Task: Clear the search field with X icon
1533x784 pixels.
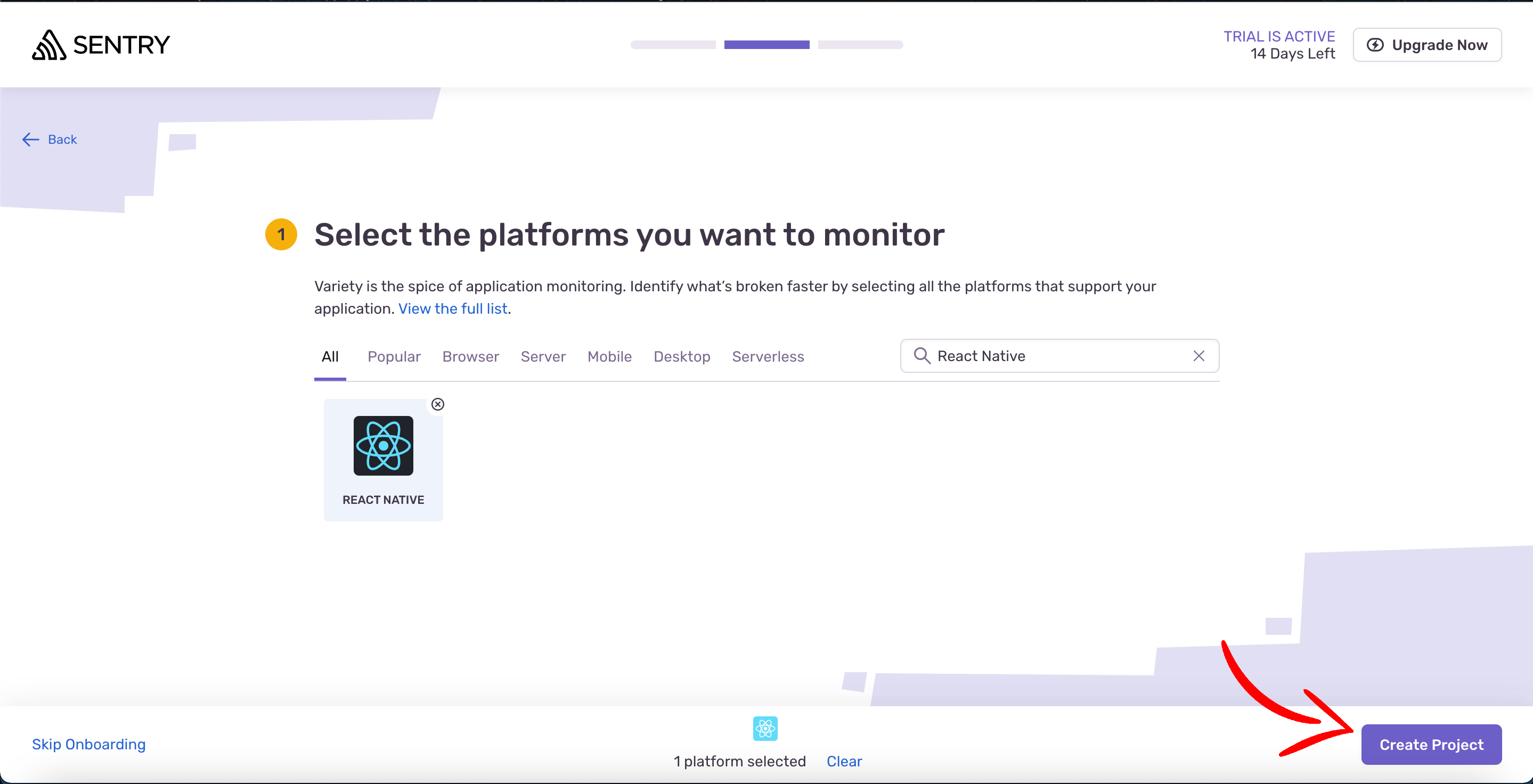Action: (1198, 356)
